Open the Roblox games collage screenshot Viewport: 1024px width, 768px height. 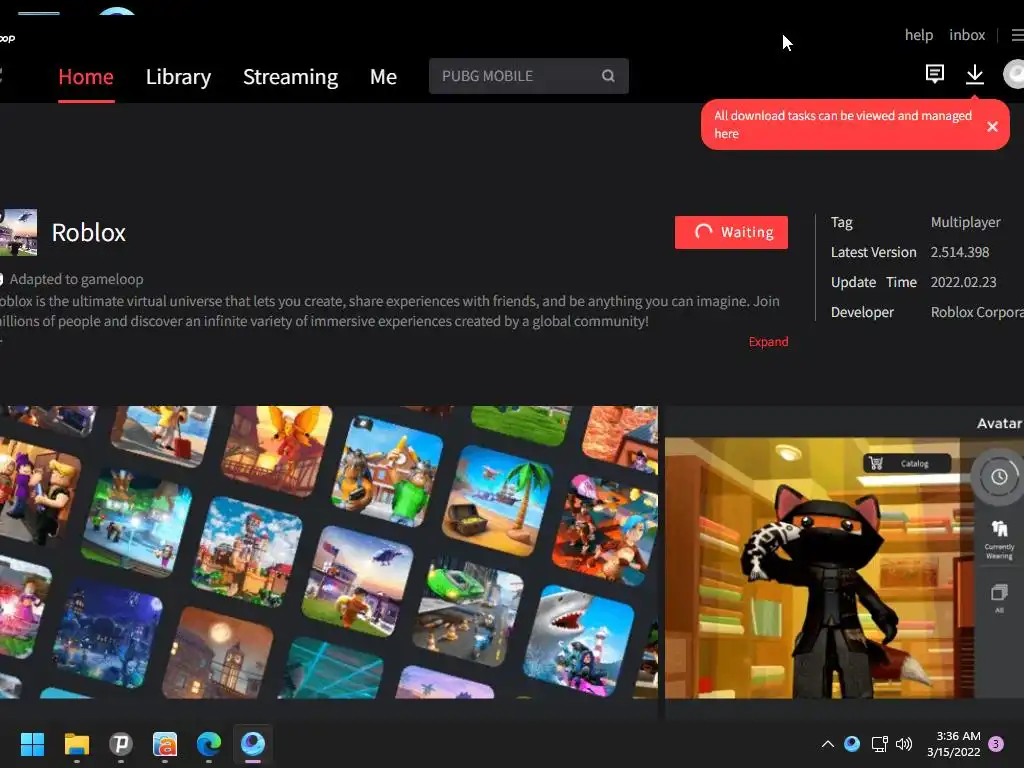point(329,552)
